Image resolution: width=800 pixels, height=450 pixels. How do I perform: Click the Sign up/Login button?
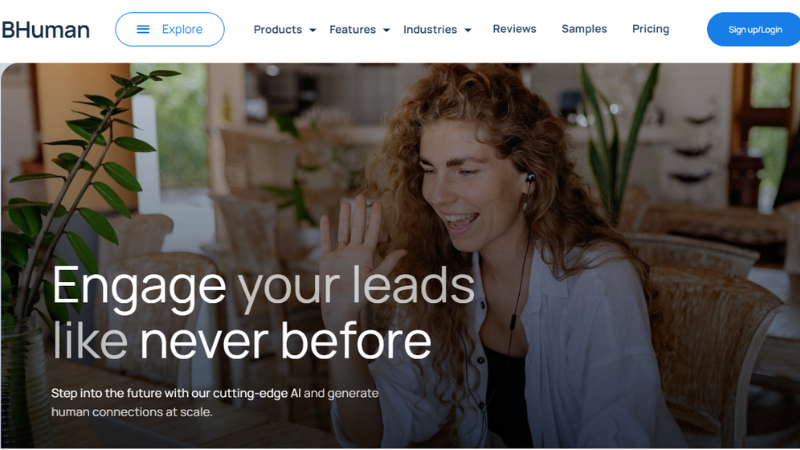(x=754, y=30)
